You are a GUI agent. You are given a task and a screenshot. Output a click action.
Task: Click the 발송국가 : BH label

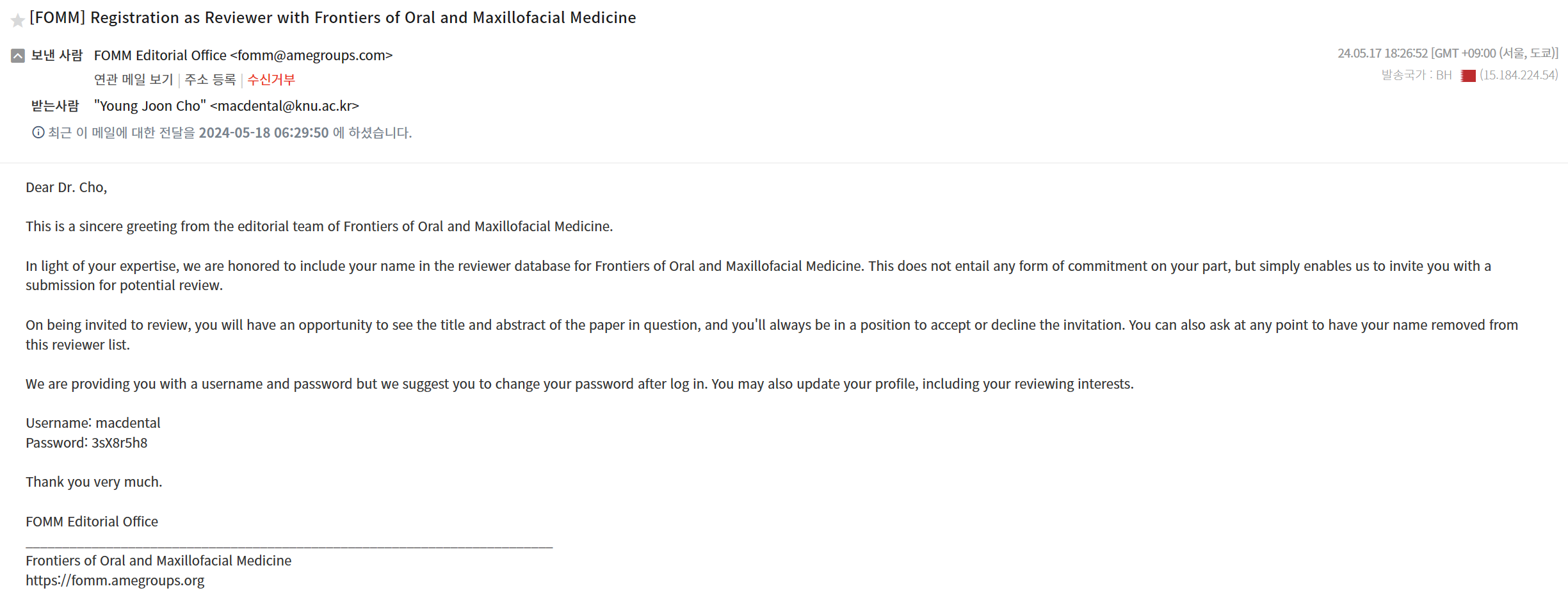pyautogui.click(x=1416, y=75)
